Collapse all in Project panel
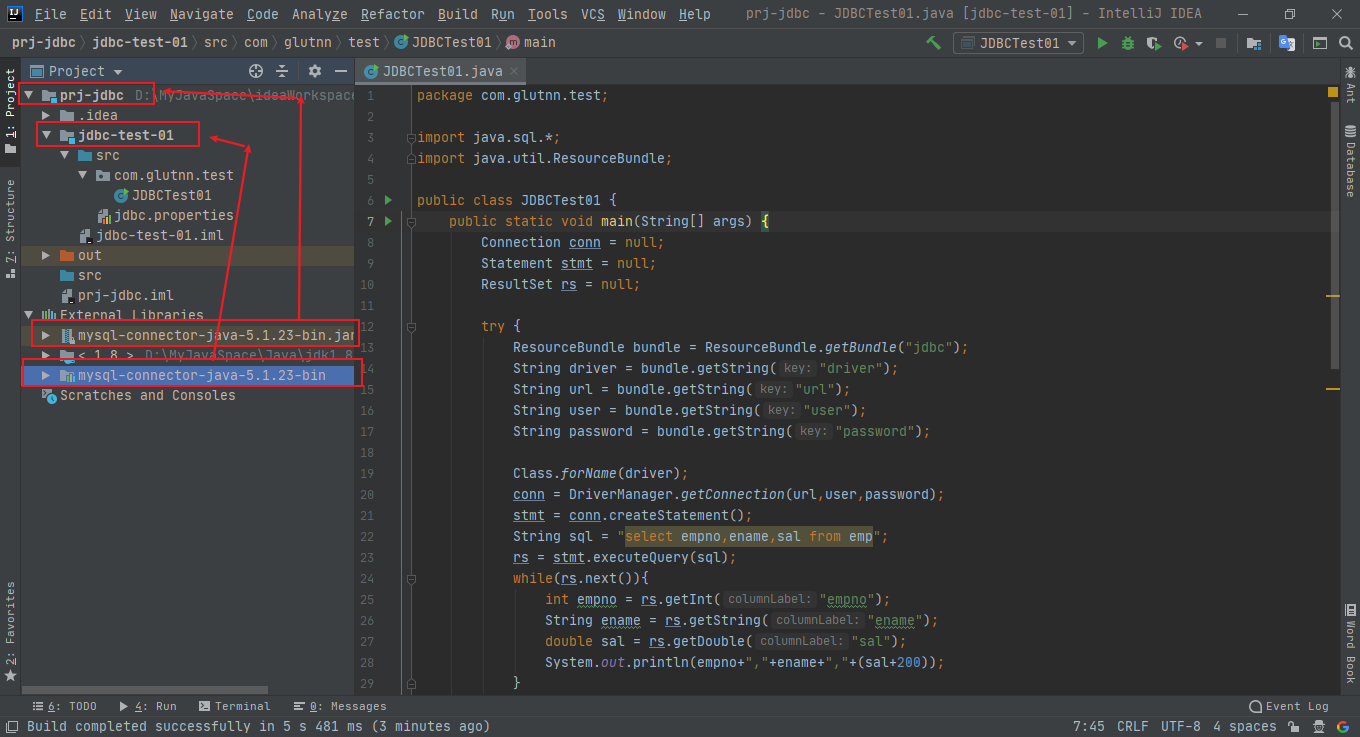The width and height of the screenshot is (1360, 737). [x=282, y=71]
